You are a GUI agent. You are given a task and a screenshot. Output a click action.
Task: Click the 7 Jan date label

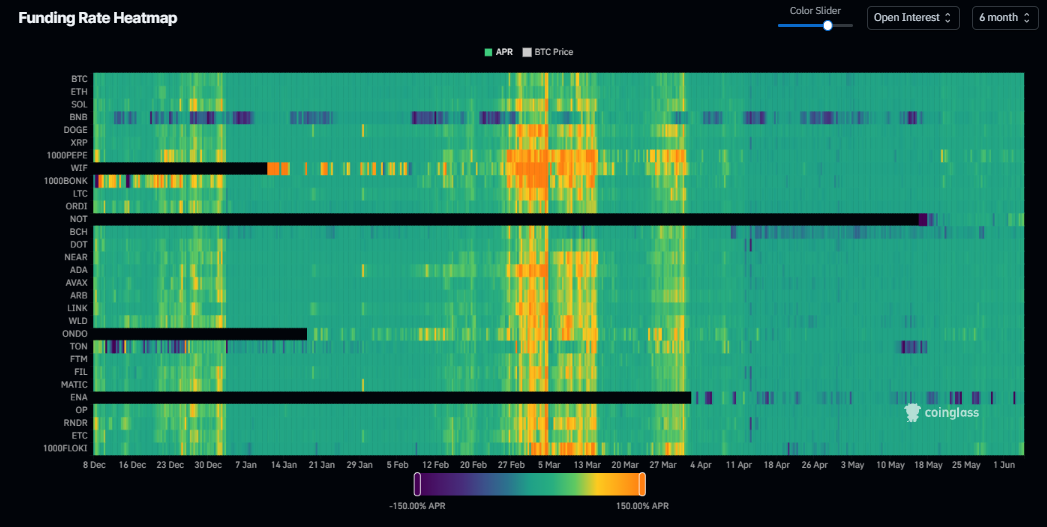[x=246, y=465]
